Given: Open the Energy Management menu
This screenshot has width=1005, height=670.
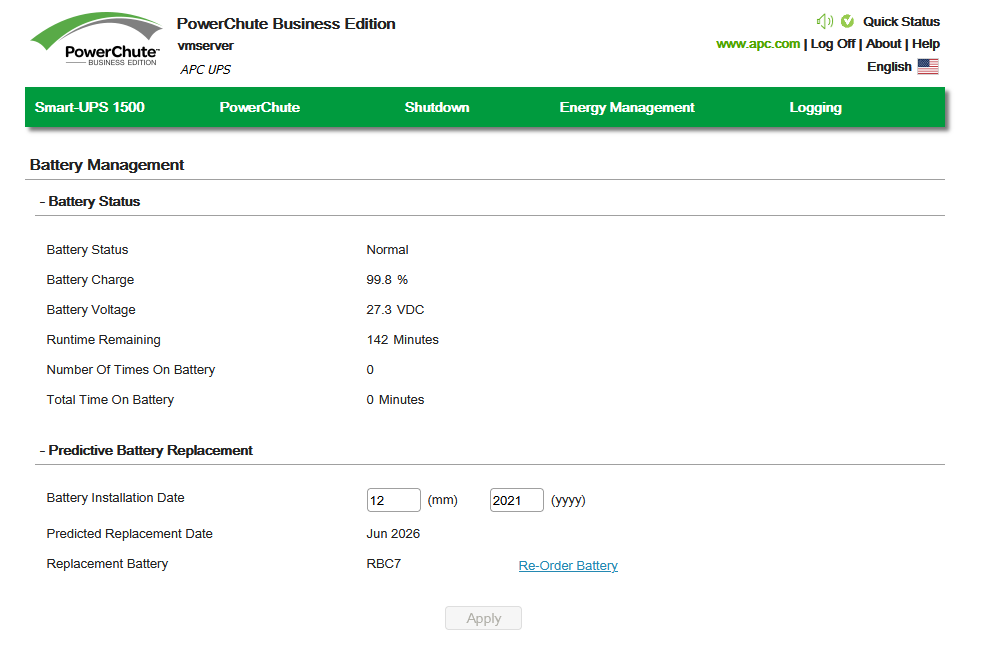Looking at the screenshot, I should (x=627, y=108).
